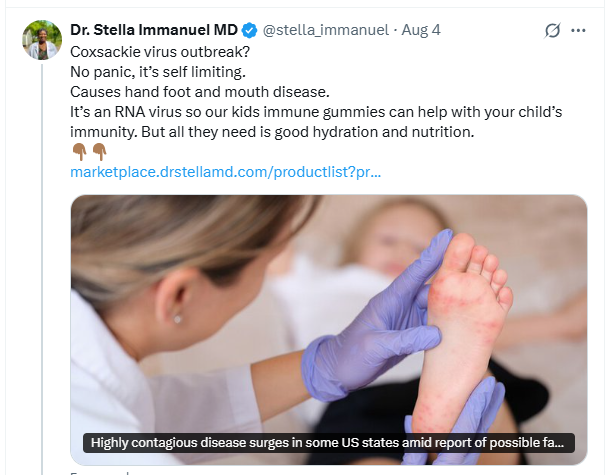Image resolution: width=616 pixels, height=475 pixels.
Task: Click the second pointing-down hand emoji
Action: pos(99,151)
